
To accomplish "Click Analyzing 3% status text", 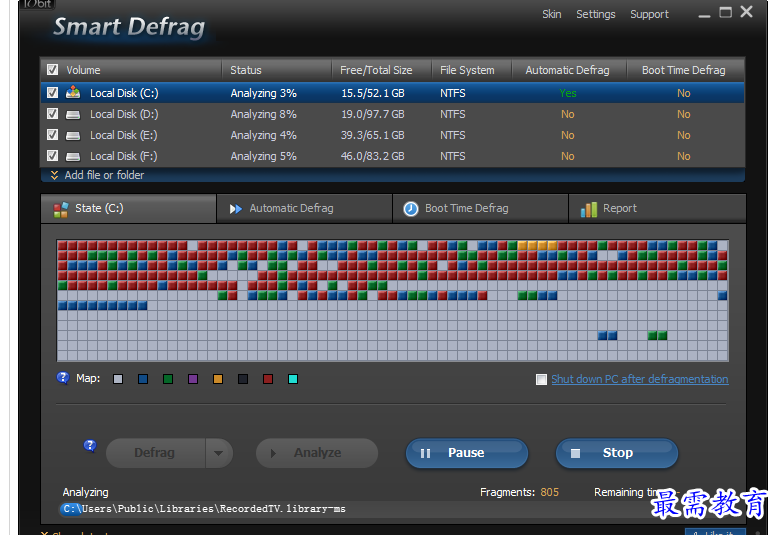I will click(x=263, y=93).
